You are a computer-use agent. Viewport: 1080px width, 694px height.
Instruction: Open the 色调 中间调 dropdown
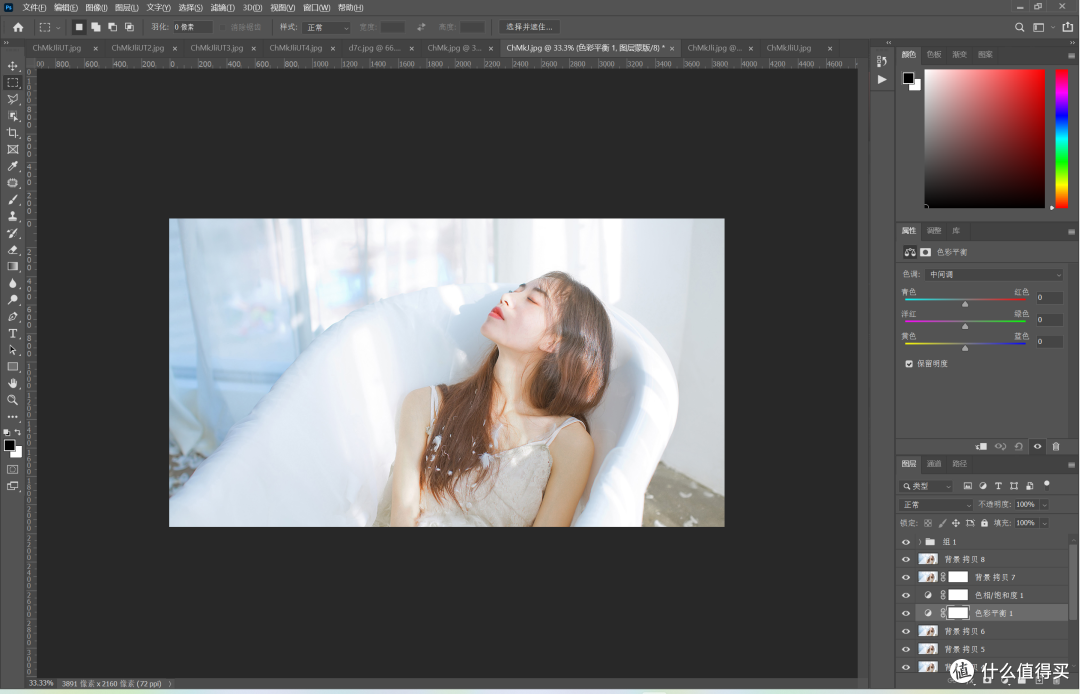click(x=995, y=275)
